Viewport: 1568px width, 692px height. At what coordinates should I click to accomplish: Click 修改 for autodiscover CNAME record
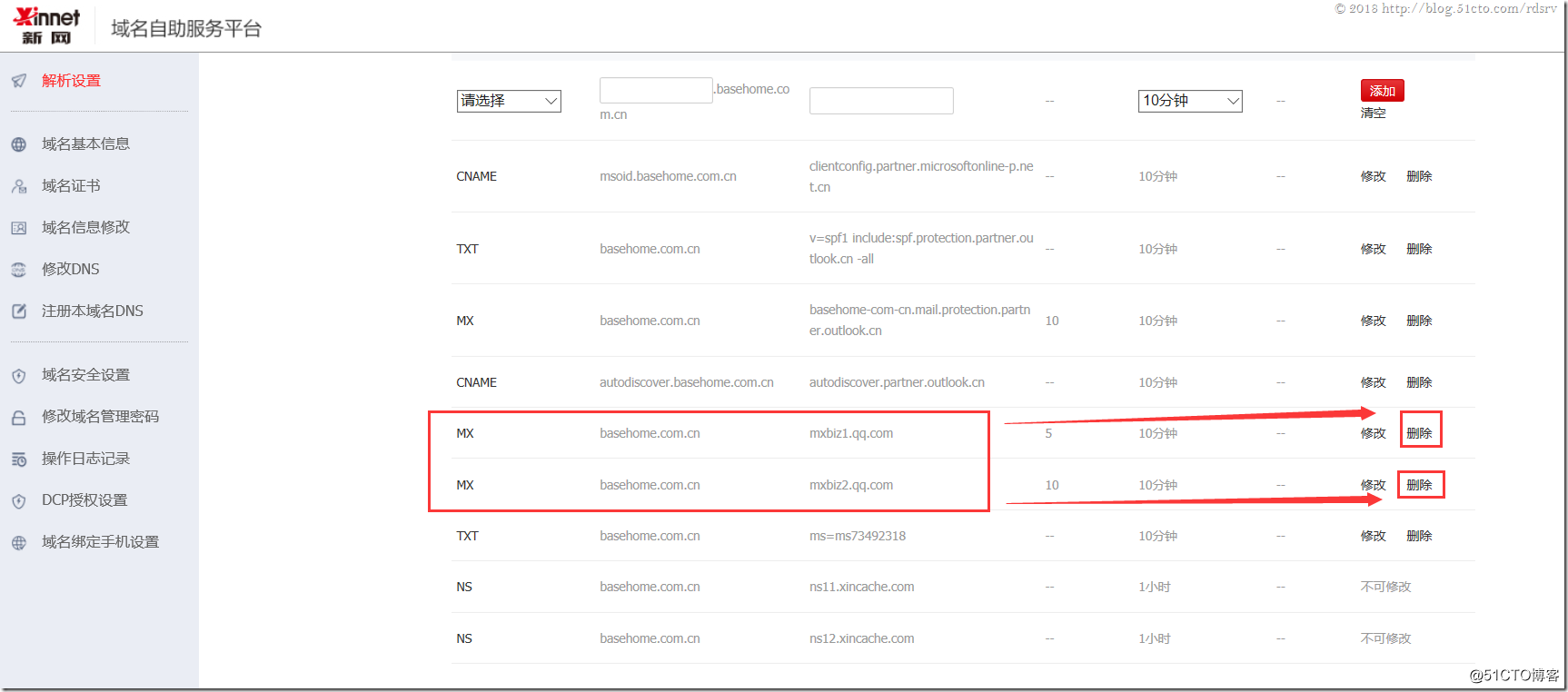coord(1374,382)
